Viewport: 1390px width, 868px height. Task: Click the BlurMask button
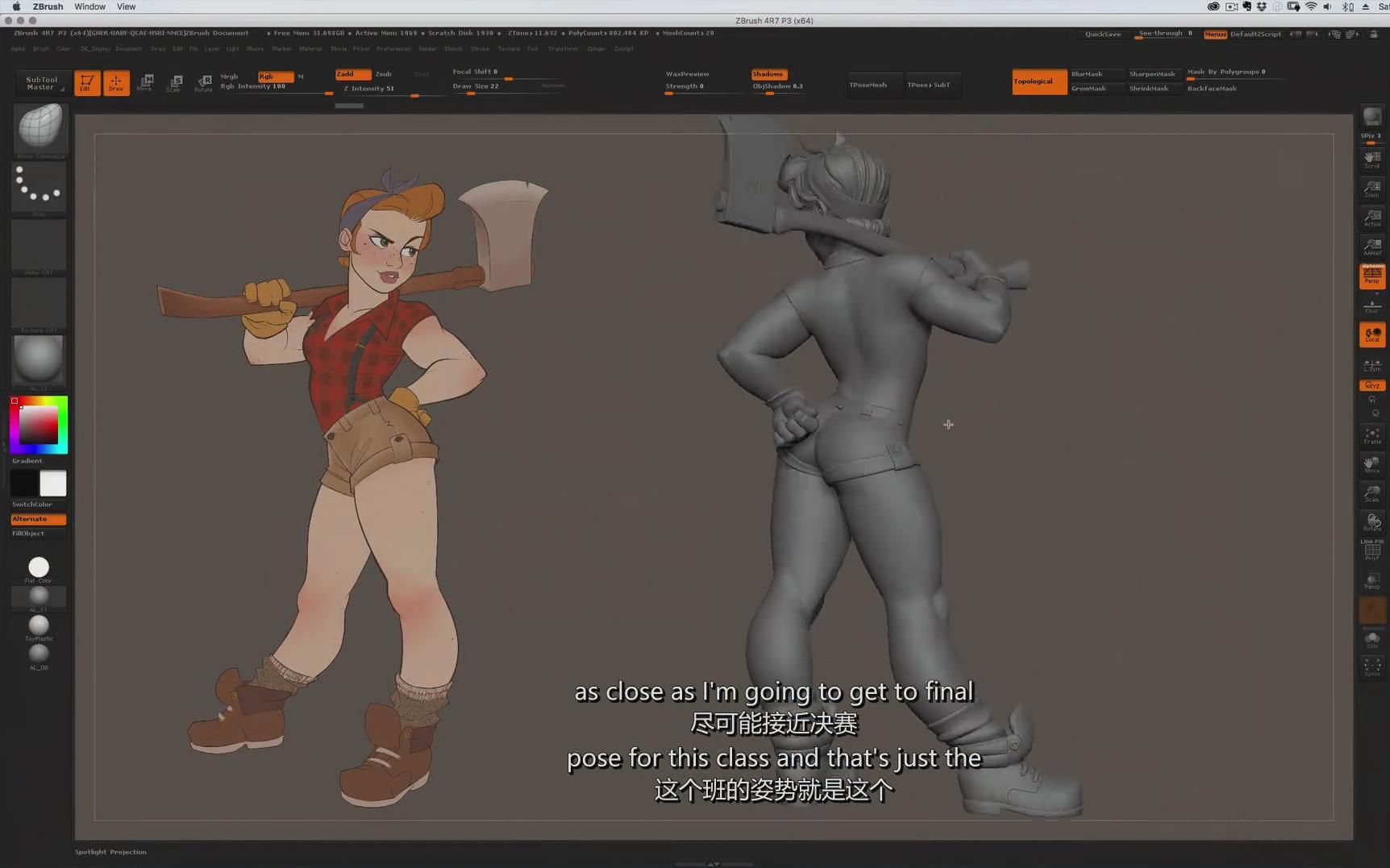coord(1095,74)
